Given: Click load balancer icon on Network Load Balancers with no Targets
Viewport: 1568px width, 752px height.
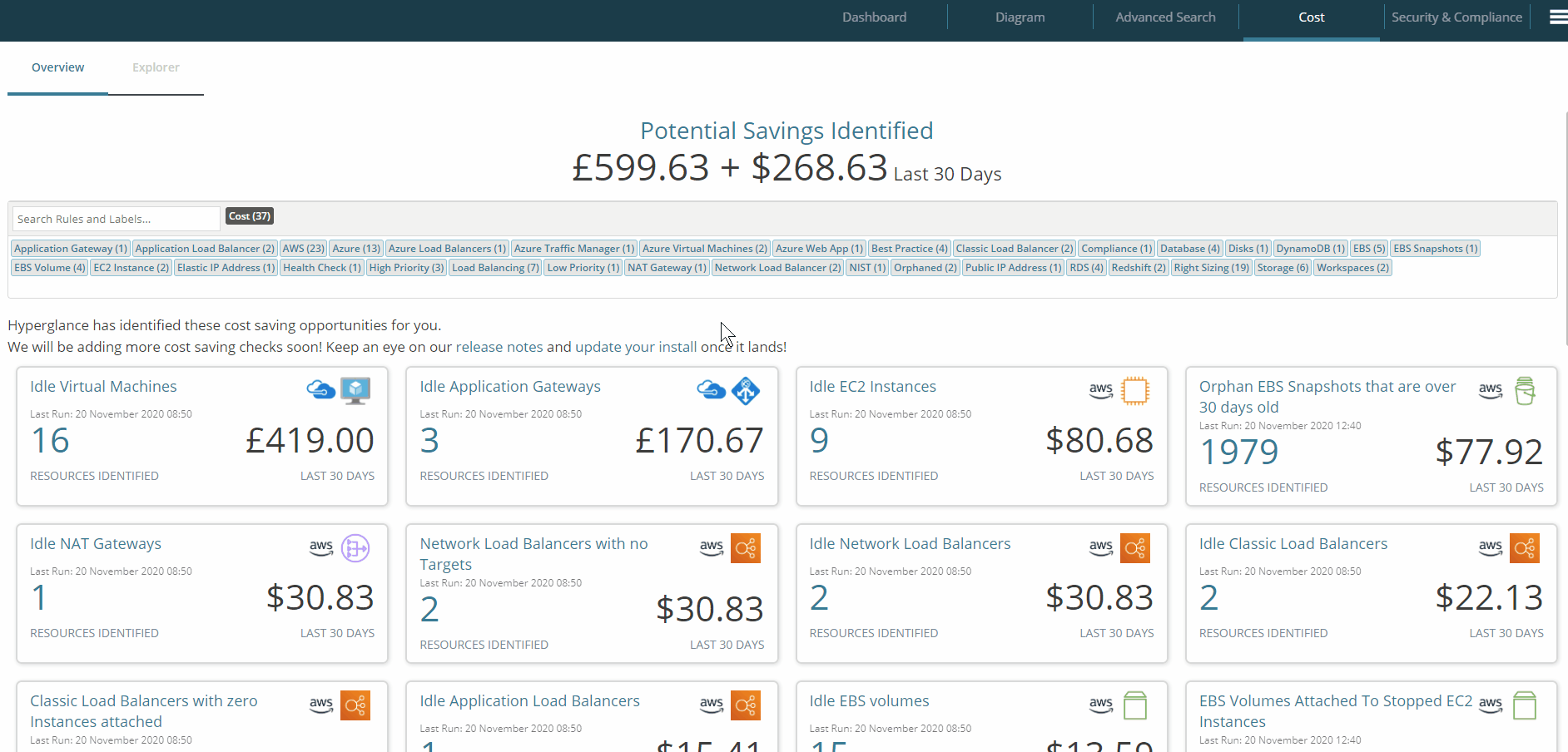Looking at the screenshot, I should (746, 548).
